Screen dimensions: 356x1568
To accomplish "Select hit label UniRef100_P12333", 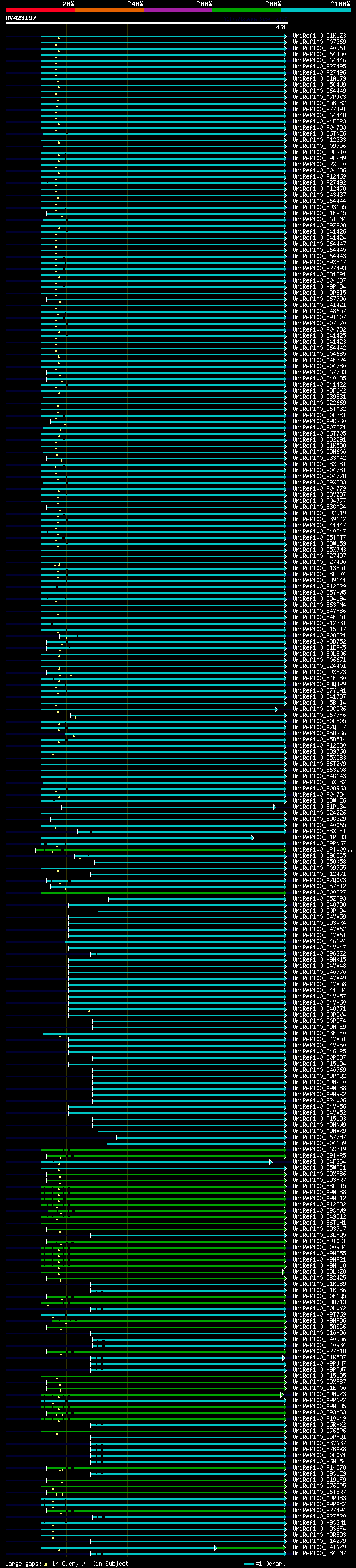I will click(319, 140).
